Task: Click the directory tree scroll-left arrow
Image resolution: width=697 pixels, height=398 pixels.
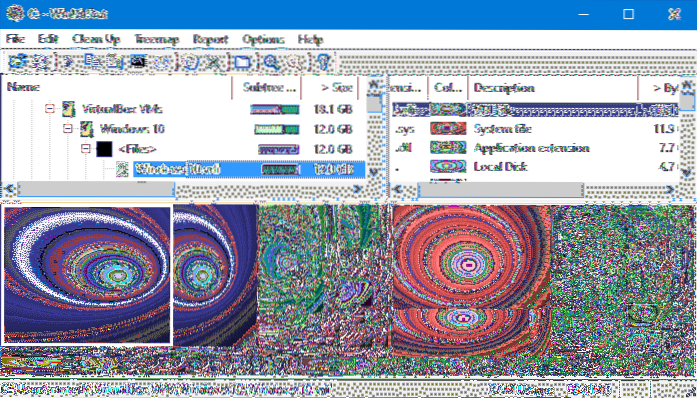Action: click(9, 190)
